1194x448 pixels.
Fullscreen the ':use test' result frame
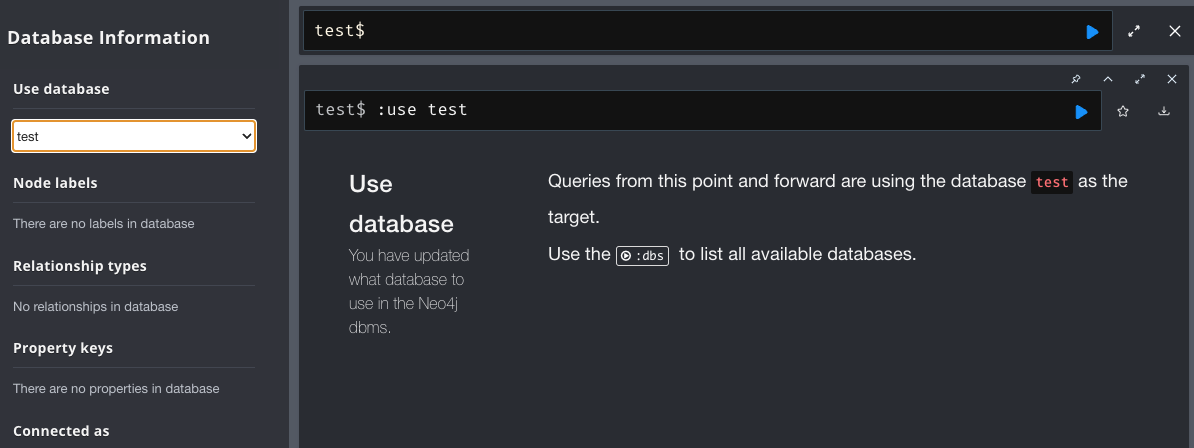point(1140,79)
